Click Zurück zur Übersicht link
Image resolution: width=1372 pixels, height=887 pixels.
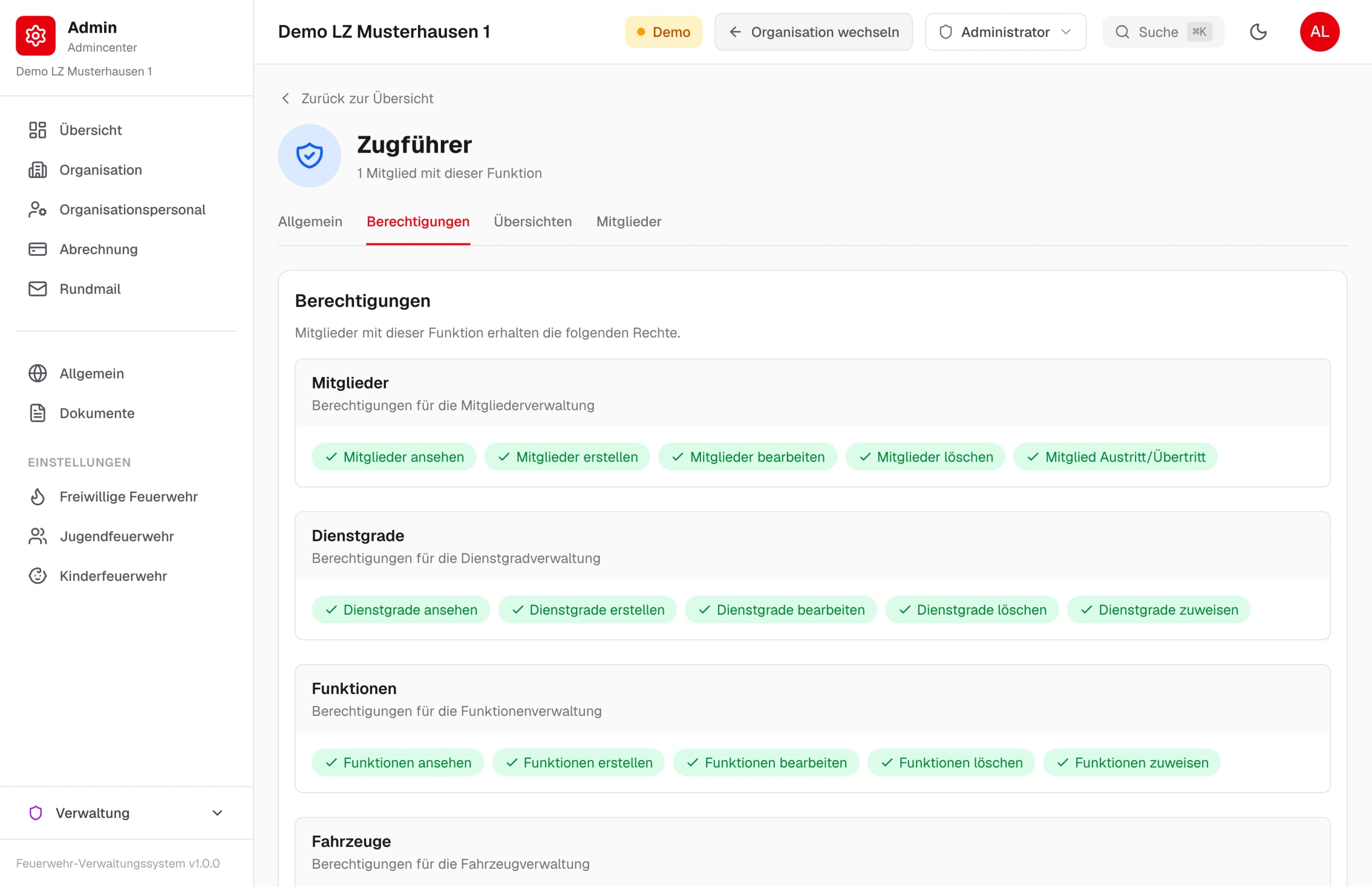(x=357, y=99)
